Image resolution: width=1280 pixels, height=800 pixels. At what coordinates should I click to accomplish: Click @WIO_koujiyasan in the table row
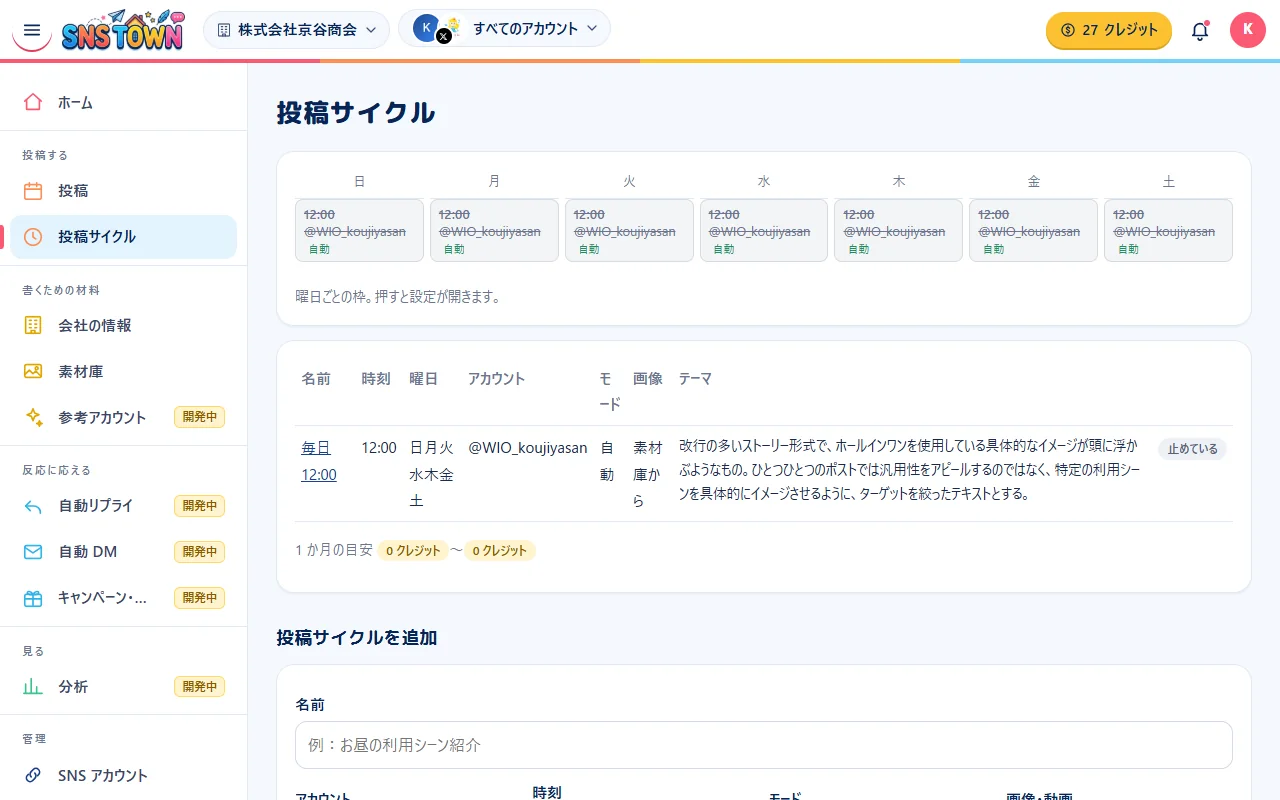tap(527, 448)
